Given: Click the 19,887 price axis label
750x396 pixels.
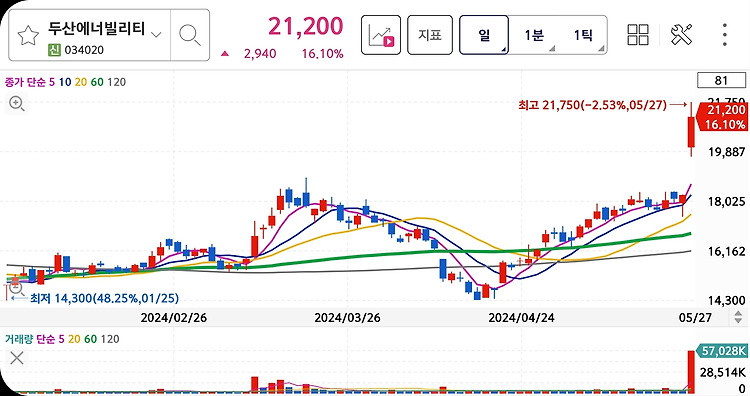Looking at the screenshot, I should point(727,152).
